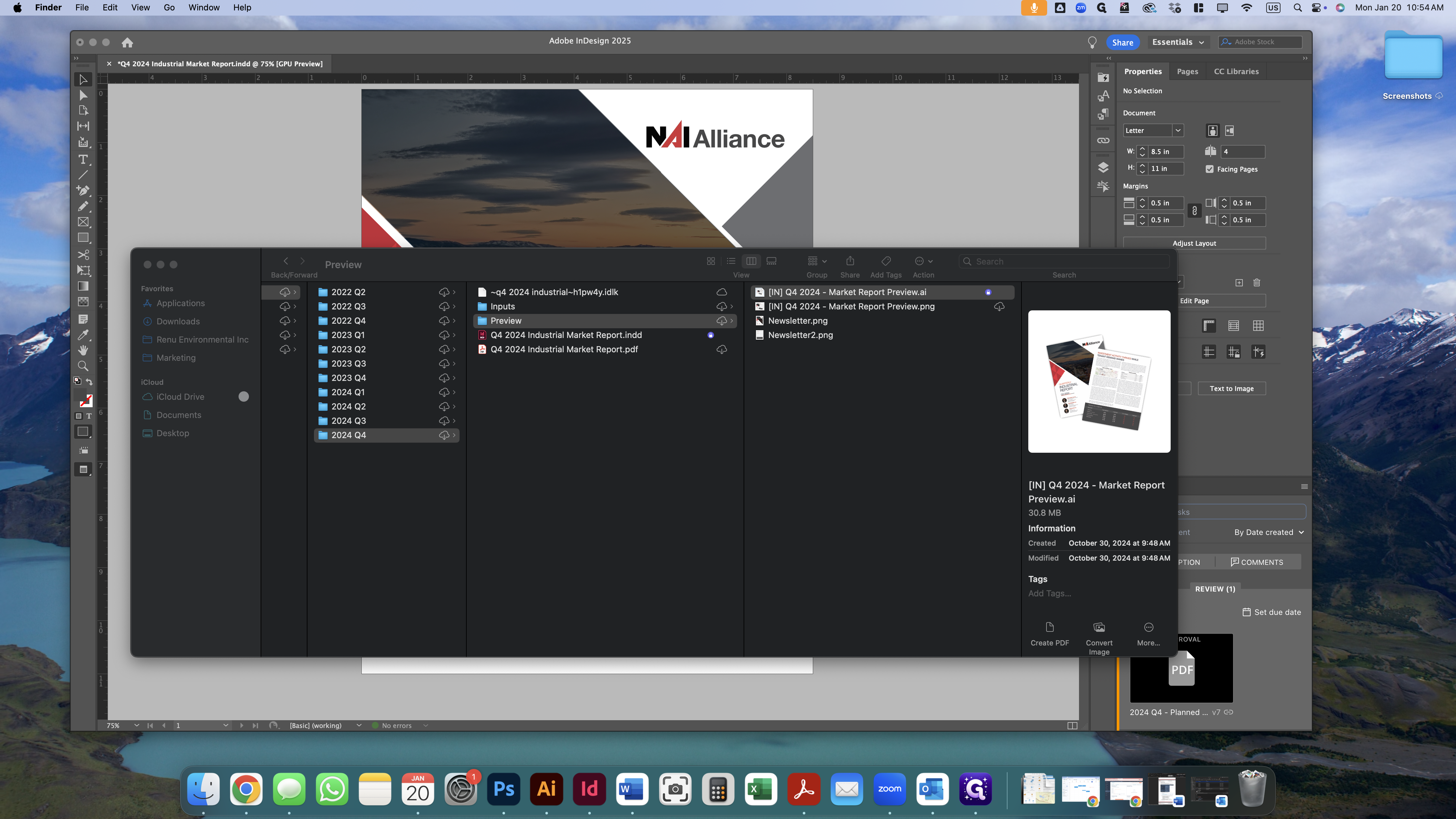Open the Window menu in menu bar

pyautogui.click(x=203, y=7)
